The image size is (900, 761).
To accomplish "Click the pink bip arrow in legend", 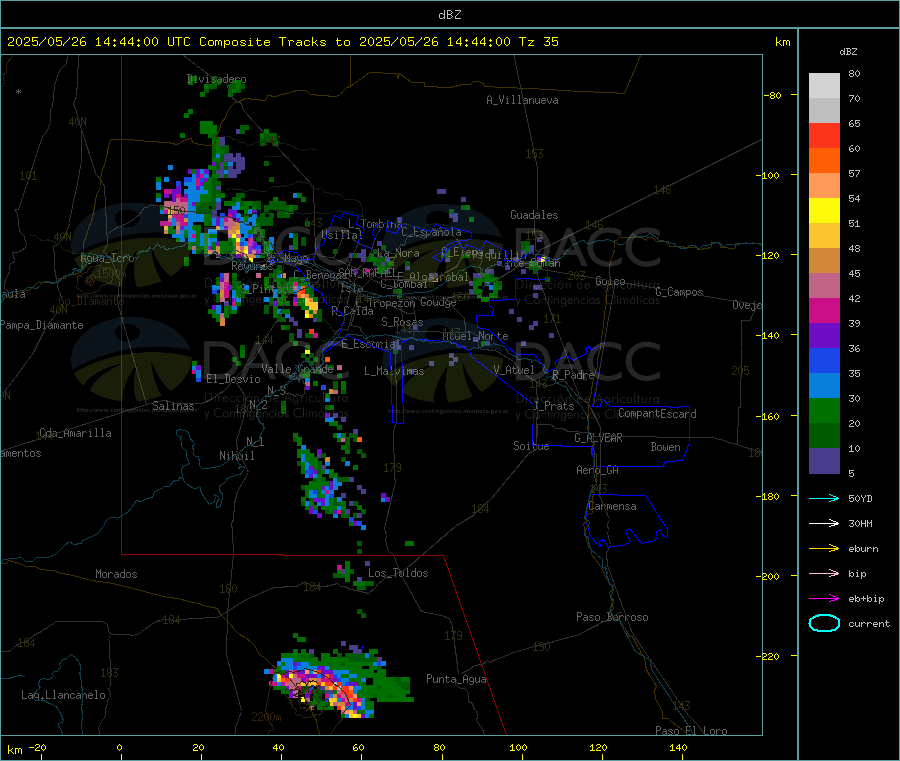I will click(x=824, y=573).
